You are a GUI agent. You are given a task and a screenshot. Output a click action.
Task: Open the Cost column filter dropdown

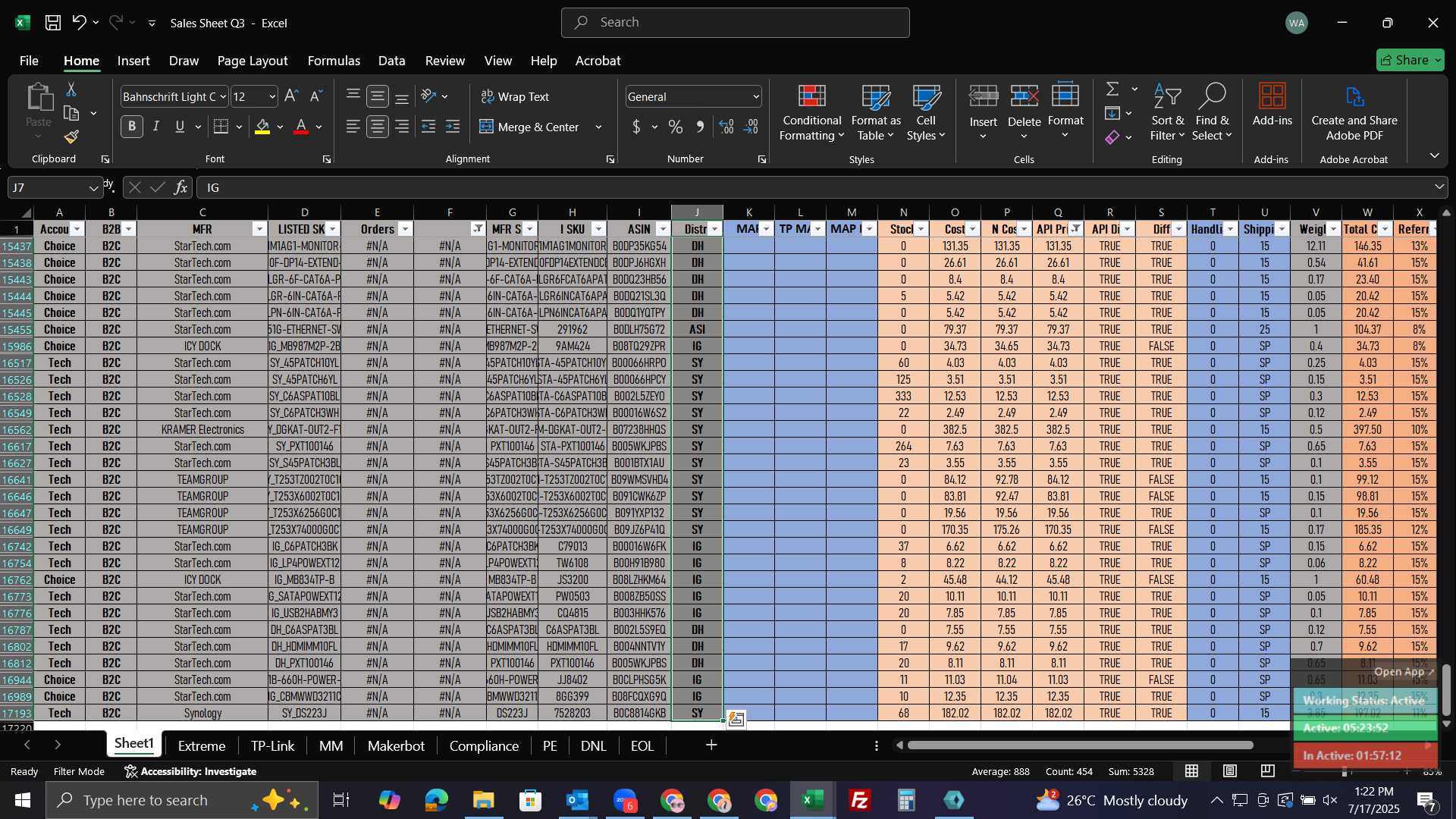click(x=972, y=229)
